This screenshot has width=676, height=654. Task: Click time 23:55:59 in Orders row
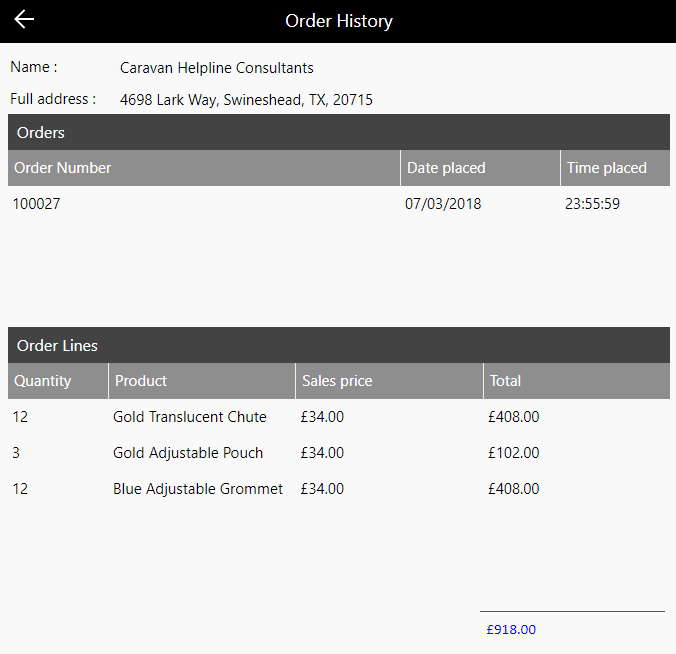[592, 204]
